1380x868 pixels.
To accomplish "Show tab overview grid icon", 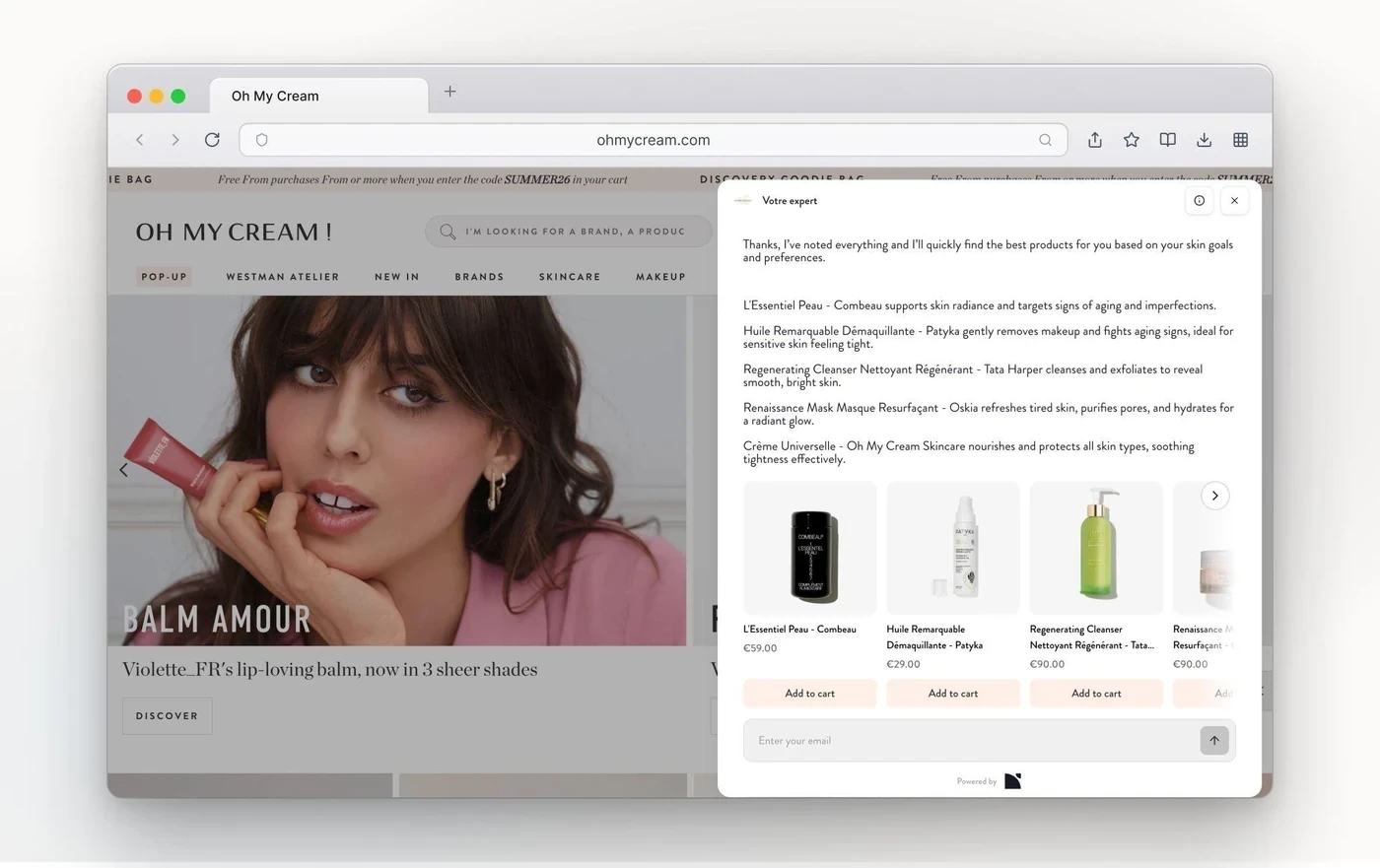I will [x=1241, y=140].
